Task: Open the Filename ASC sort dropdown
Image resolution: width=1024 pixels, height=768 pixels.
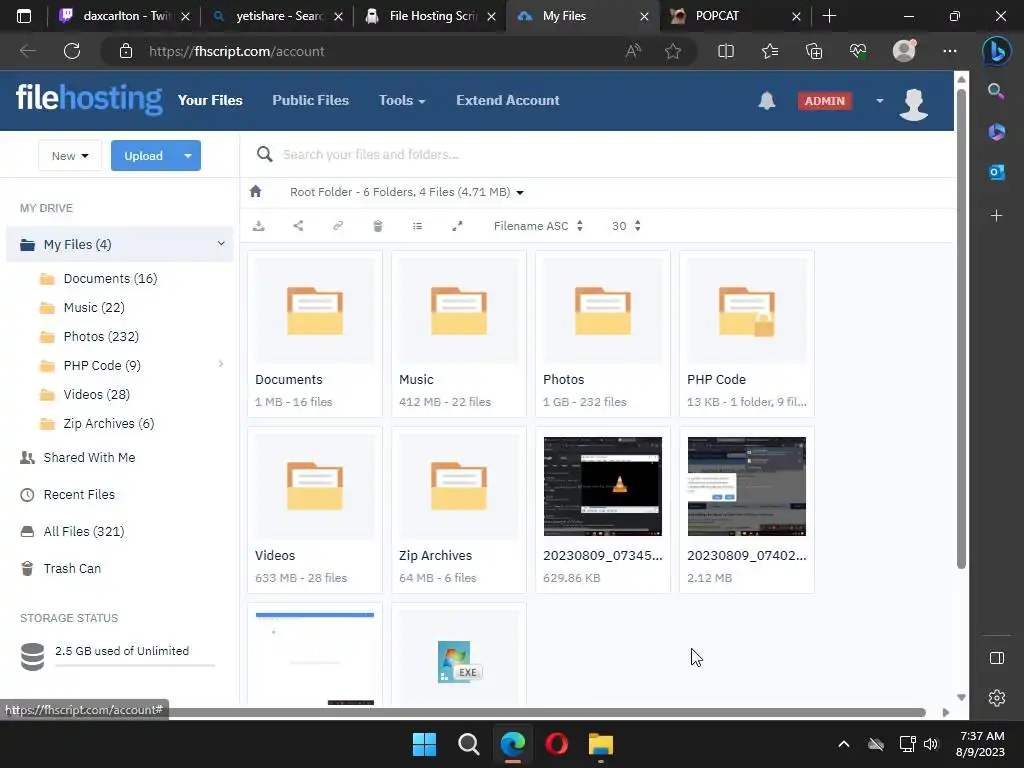Action: tap(538, 226)
